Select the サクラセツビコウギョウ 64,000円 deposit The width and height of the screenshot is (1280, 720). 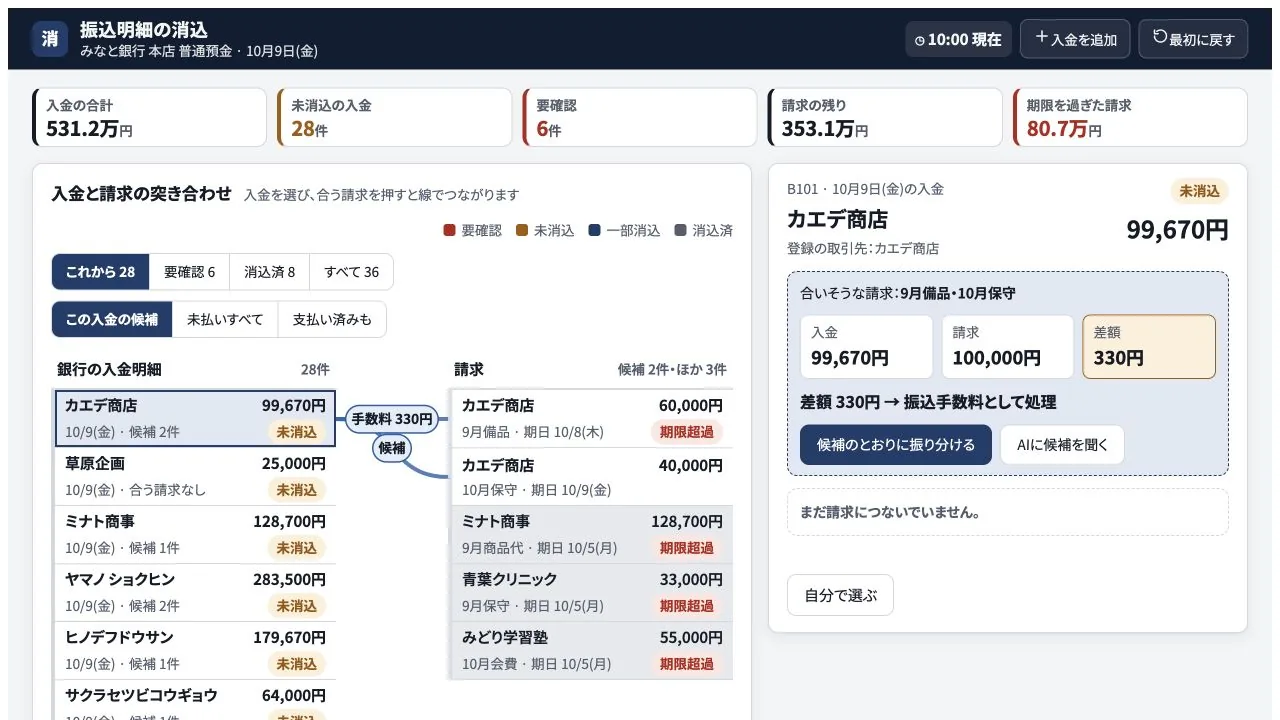(195, 700)
